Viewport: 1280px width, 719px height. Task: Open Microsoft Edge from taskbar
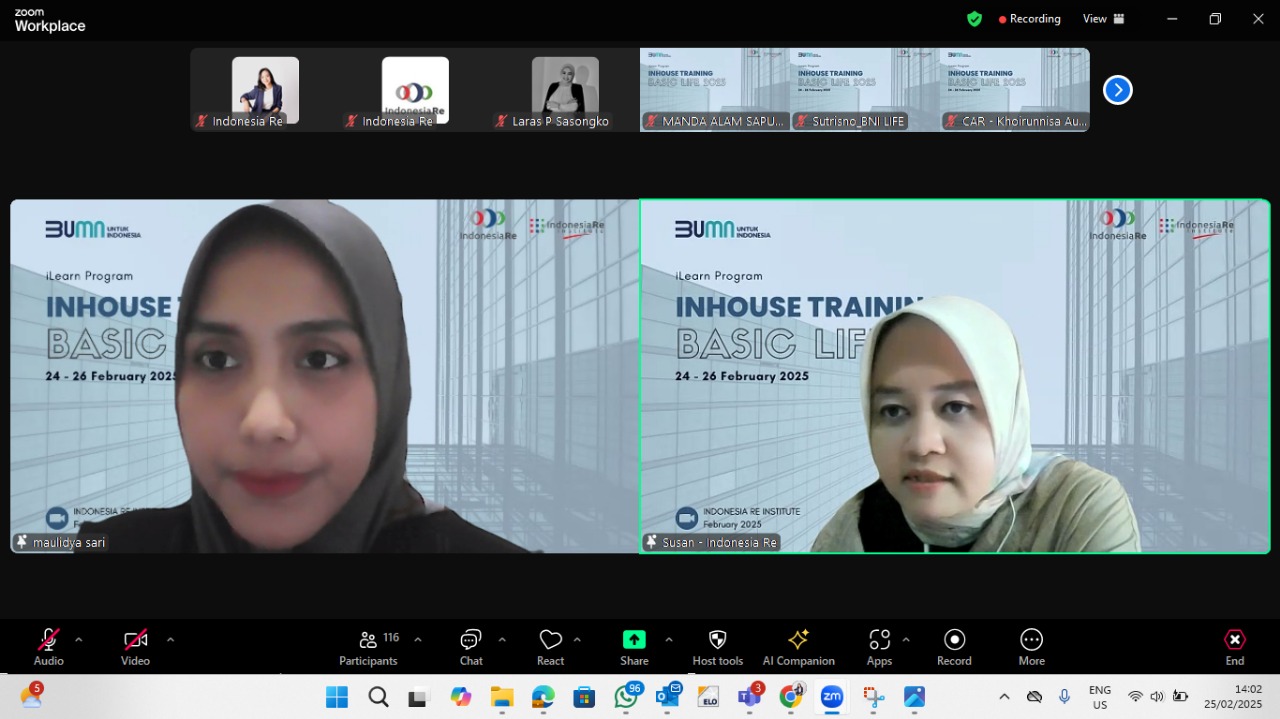pyautogui.click(x=543, y=697)
